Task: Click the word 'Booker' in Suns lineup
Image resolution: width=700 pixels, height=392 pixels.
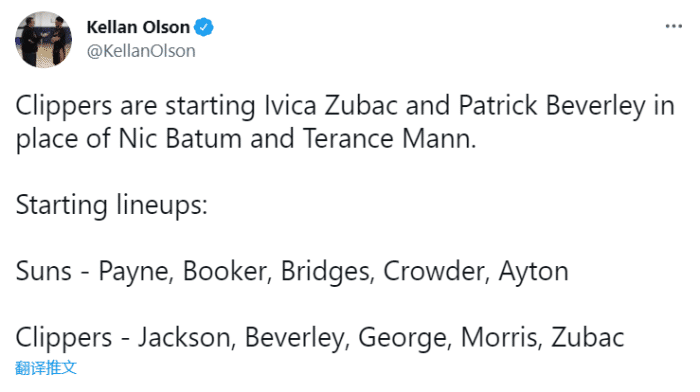Action: tap(225, 271)
